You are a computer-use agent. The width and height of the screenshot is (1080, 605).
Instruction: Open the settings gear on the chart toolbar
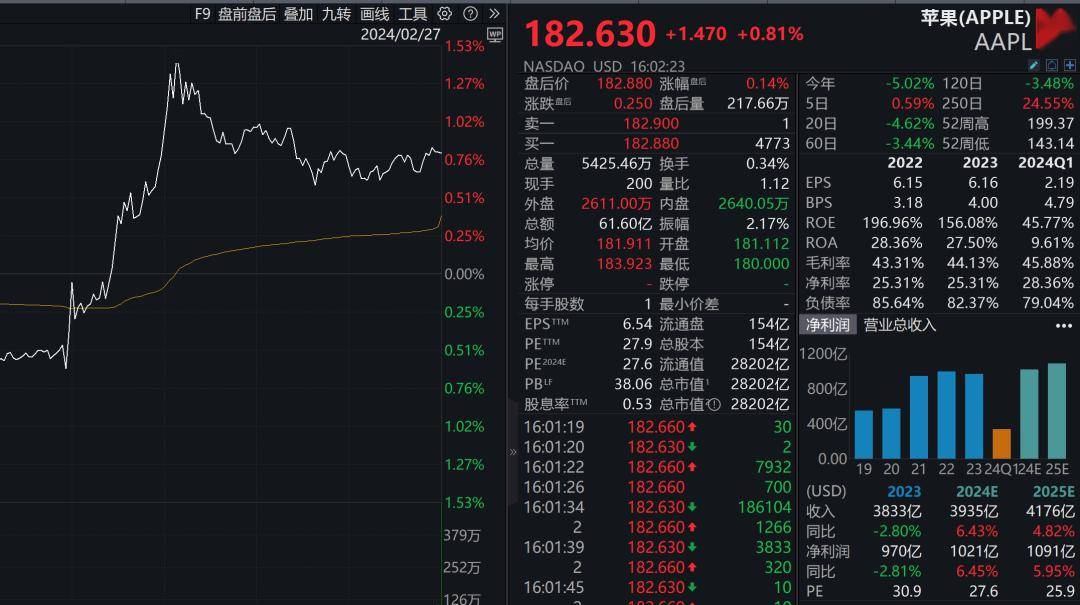click(x=445, y=15)
